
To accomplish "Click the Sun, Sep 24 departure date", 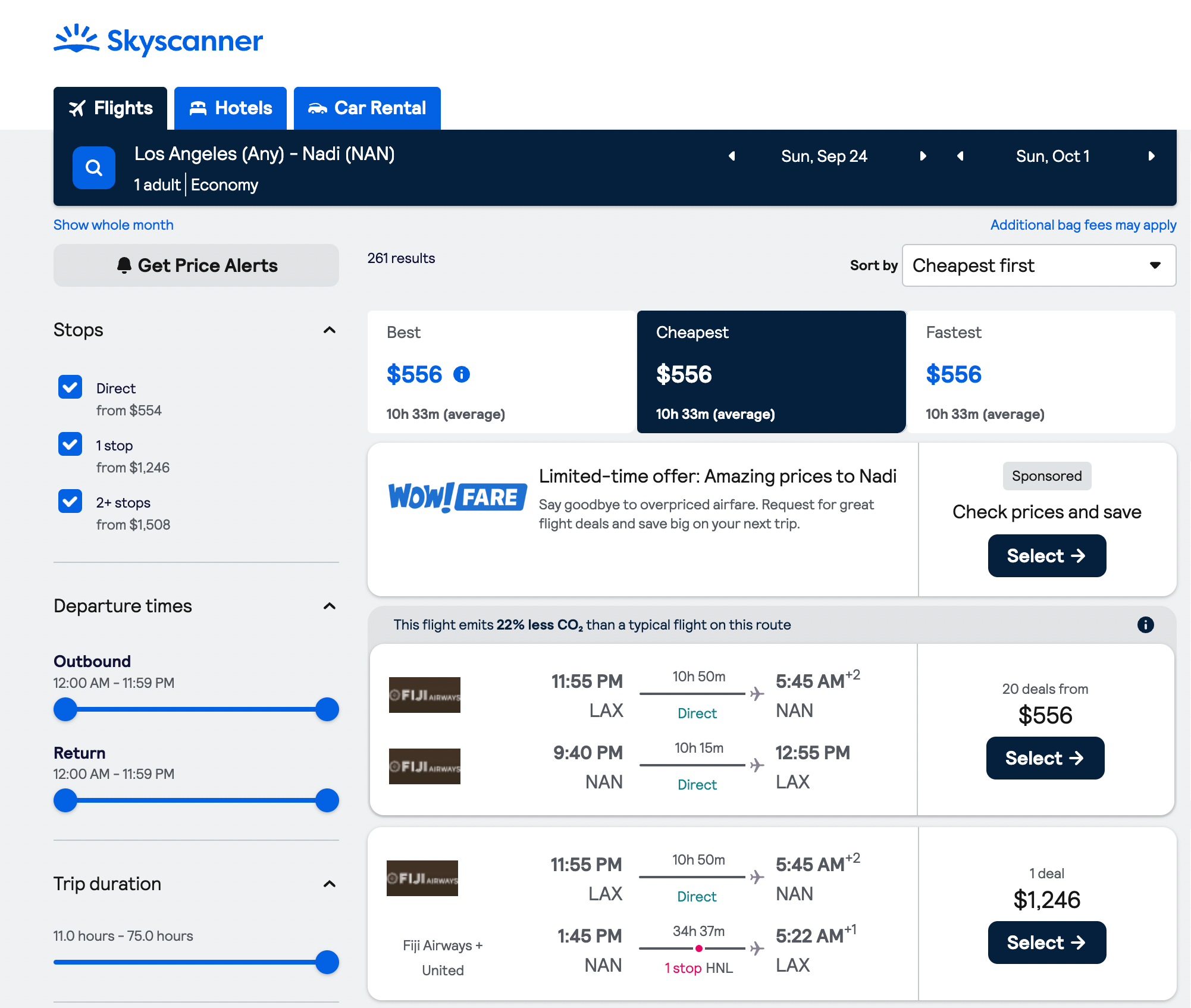I will tap(825, 156).
